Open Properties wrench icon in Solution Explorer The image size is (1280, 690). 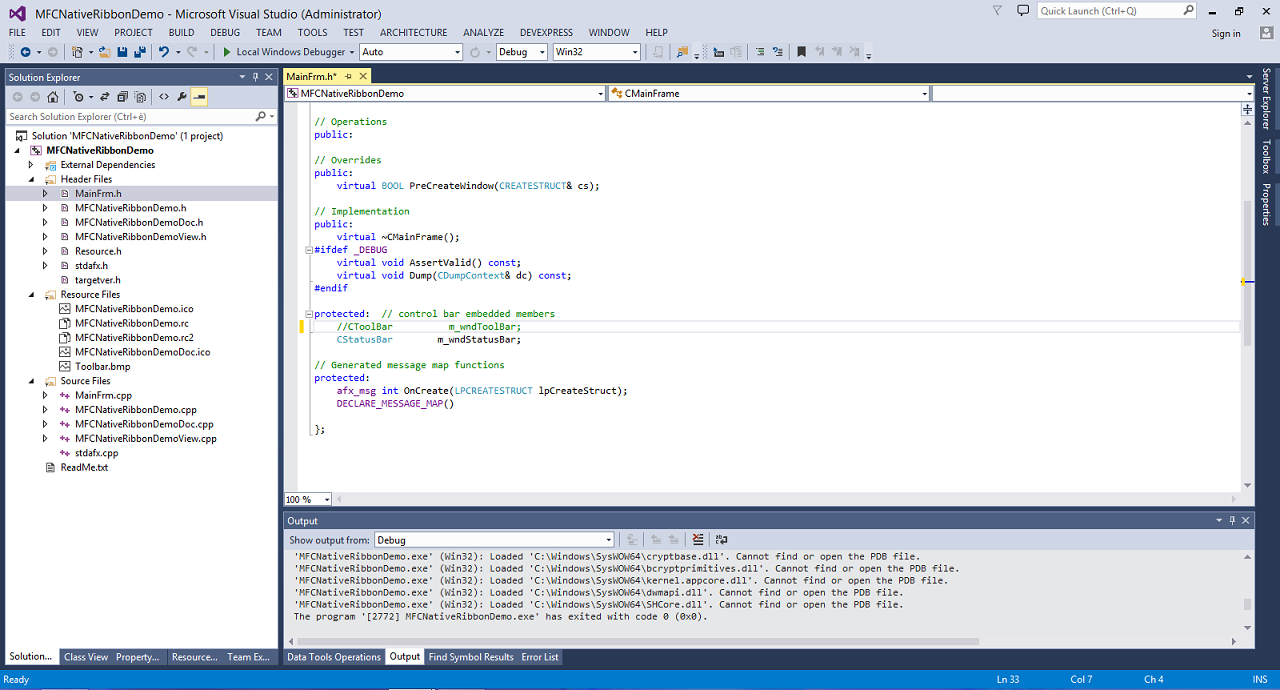(x=182, y=97)
